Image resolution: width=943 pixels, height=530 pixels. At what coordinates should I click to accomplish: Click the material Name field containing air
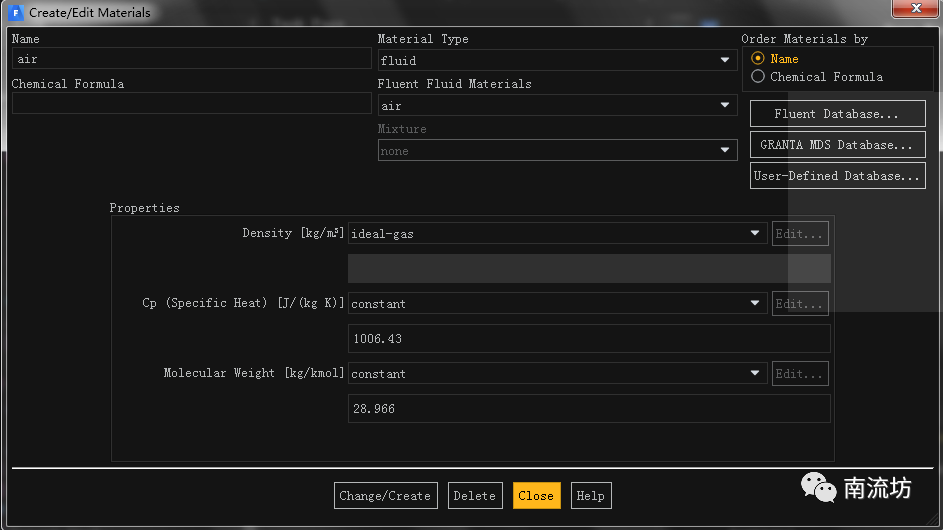(x=191, y=59)
